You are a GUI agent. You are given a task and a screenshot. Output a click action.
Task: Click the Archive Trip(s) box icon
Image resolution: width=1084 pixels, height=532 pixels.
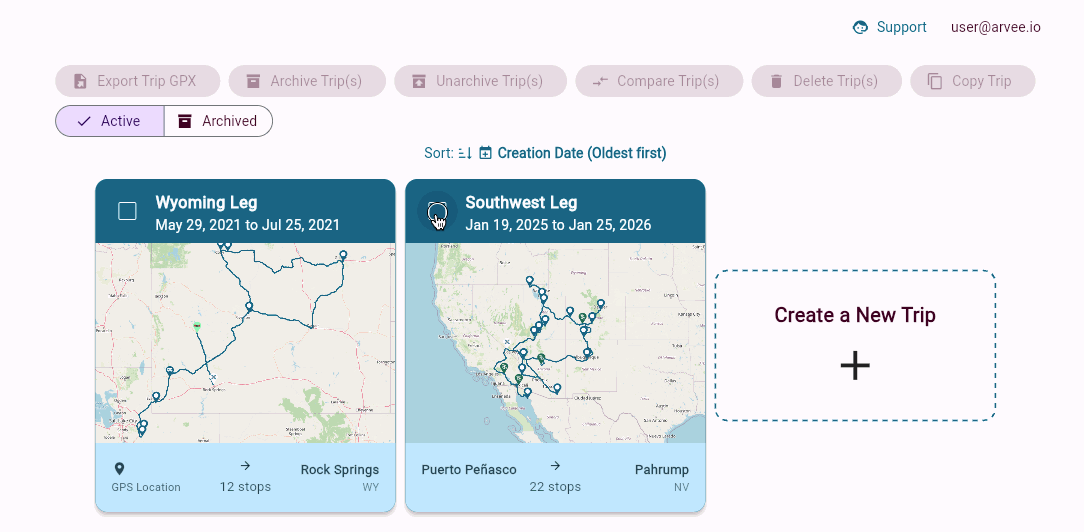(253, 82)
